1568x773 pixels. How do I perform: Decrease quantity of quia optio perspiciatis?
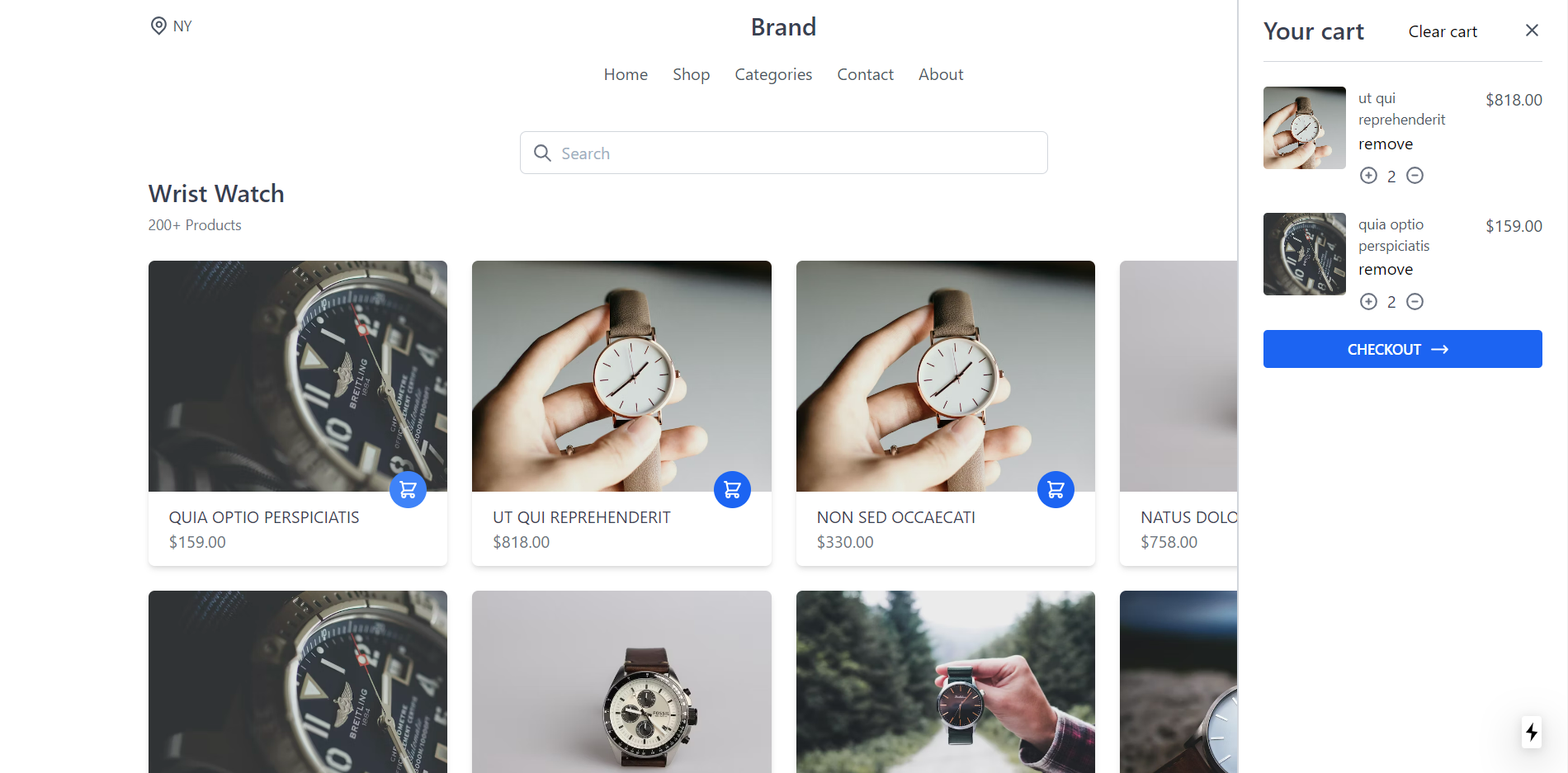(x=1415, y=302)
